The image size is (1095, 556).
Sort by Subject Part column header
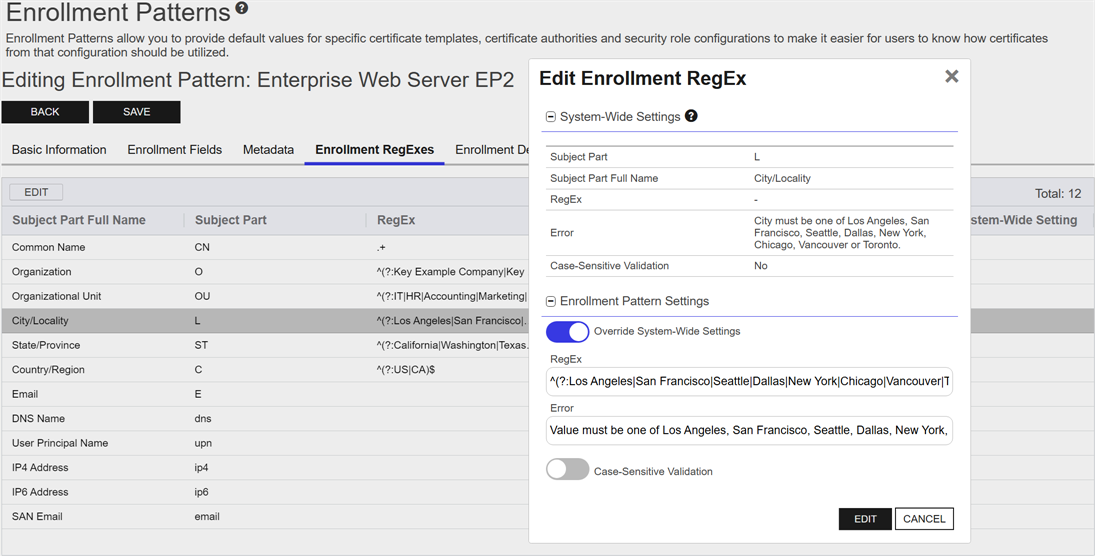coord(231,220)
